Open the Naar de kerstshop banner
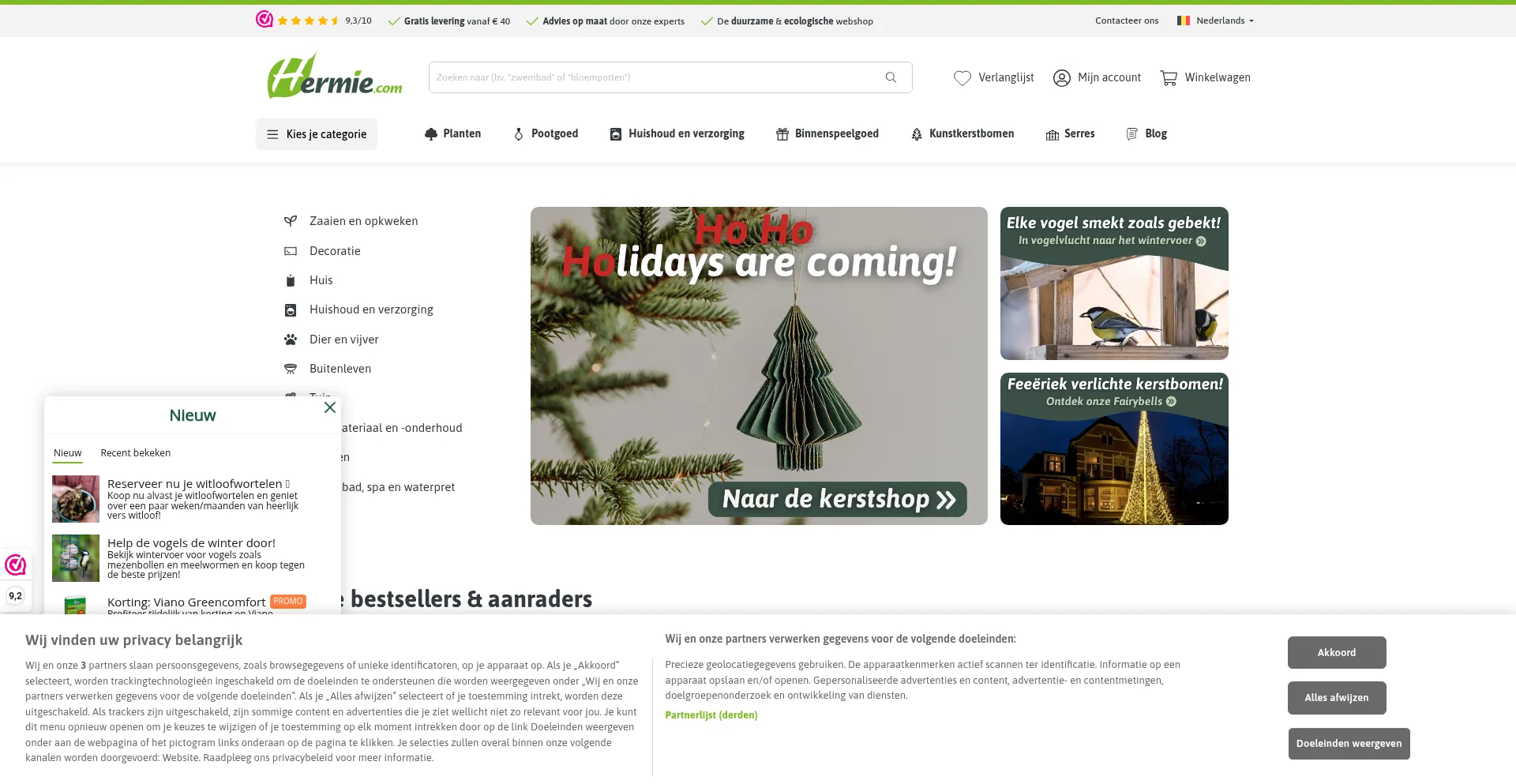 pos(837,499)
